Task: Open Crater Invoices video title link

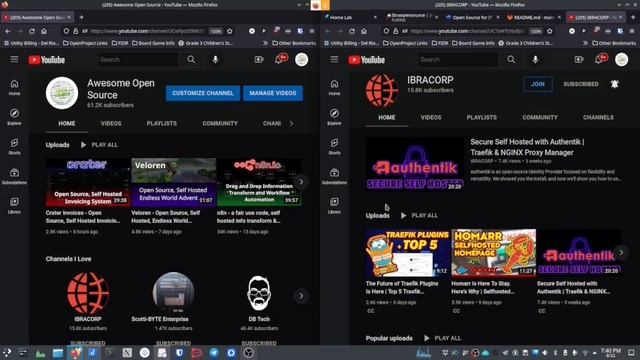Action: [83, 217]
